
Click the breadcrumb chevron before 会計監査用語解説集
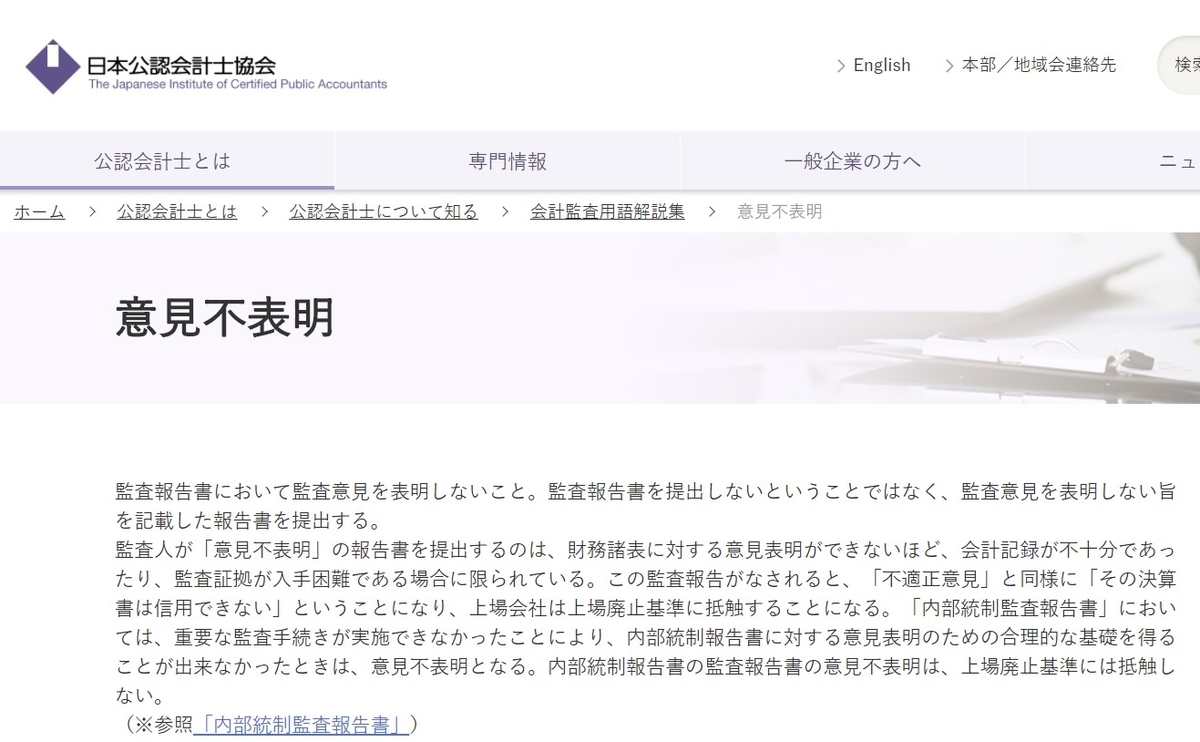click(506, 212)
